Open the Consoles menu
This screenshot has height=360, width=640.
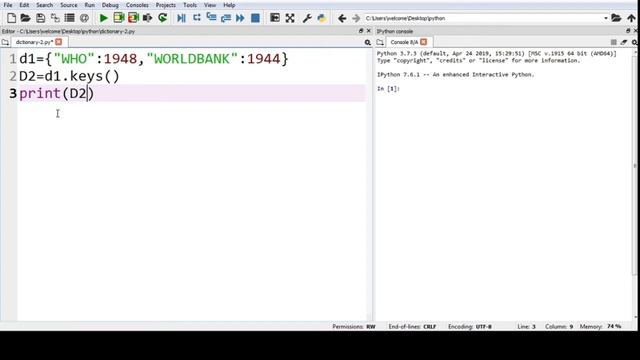(137, 5)
